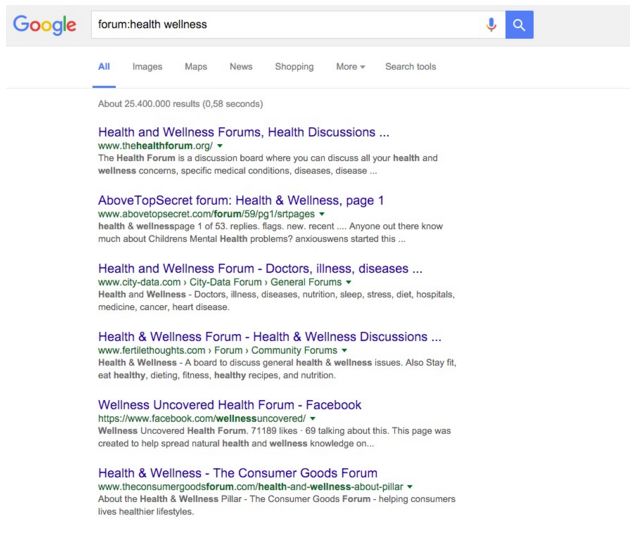Screen dimensions: 638x540
Task: Activate voice search microphone icon
Action: click(491, 25)
